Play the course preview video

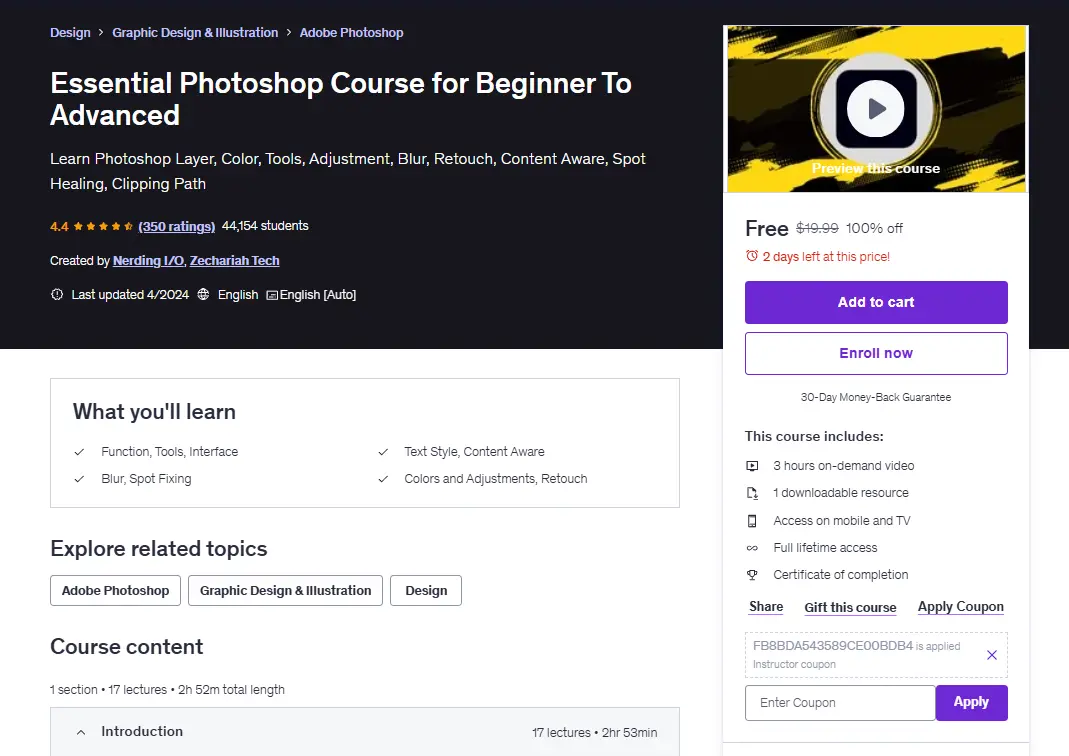point(875,109)
